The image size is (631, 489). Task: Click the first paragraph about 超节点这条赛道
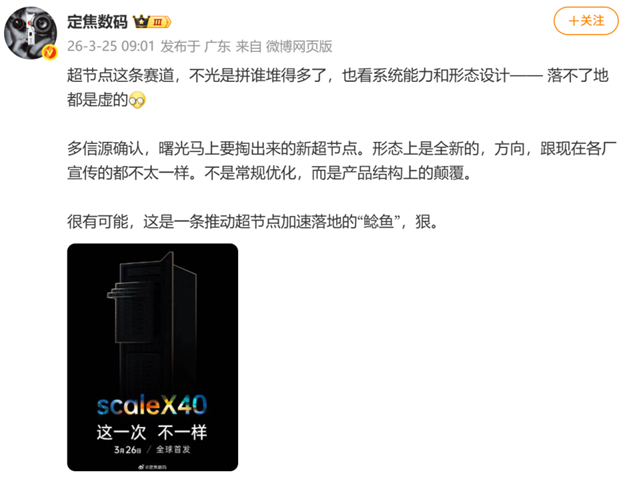coord(338,87)
